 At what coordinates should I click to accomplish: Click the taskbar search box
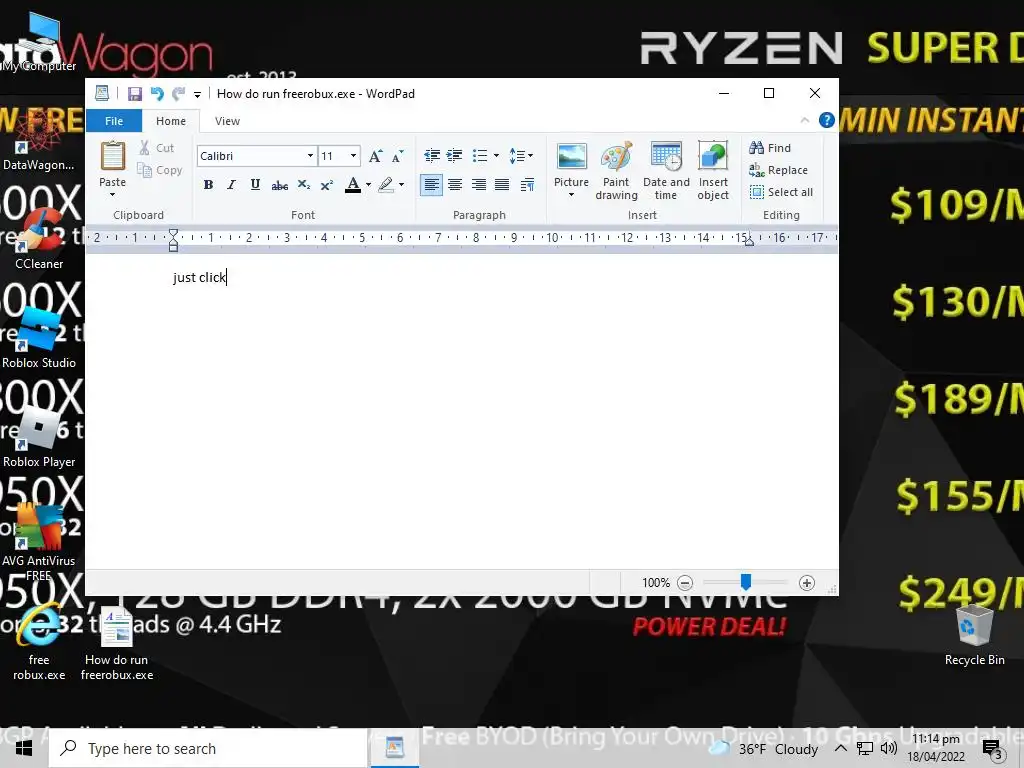(x=208, y=748)
